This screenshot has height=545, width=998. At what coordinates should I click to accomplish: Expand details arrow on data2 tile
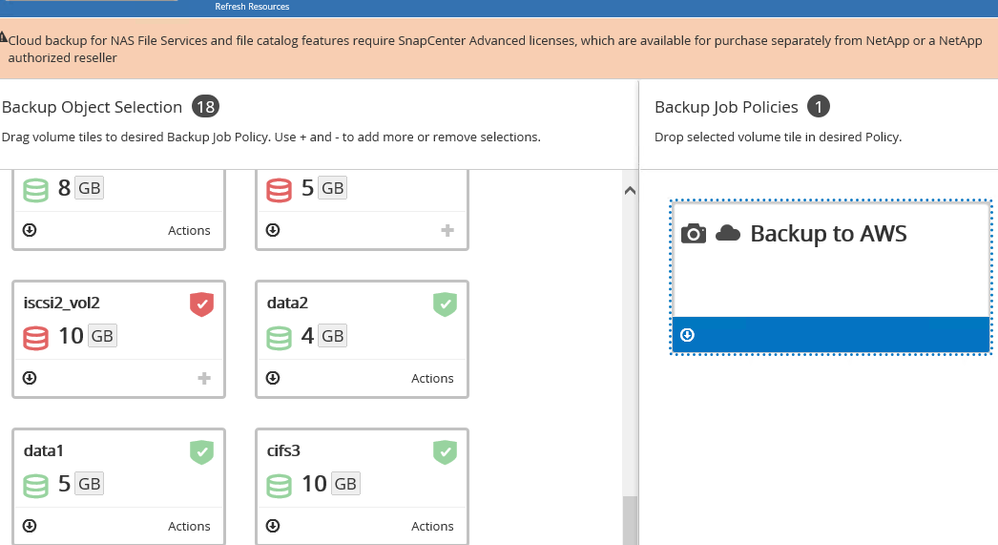coord(273,378)
